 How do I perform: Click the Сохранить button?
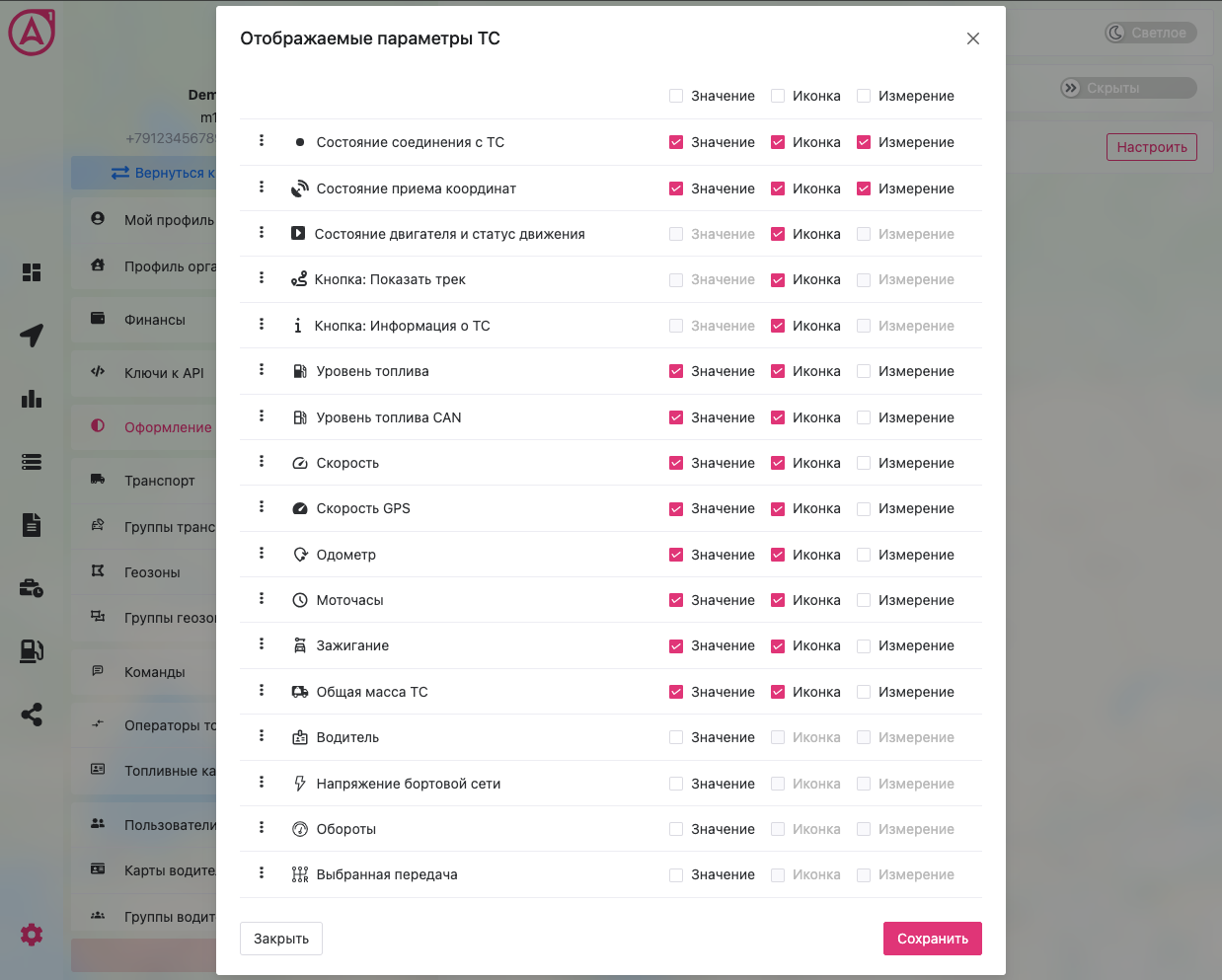(932, 939)
